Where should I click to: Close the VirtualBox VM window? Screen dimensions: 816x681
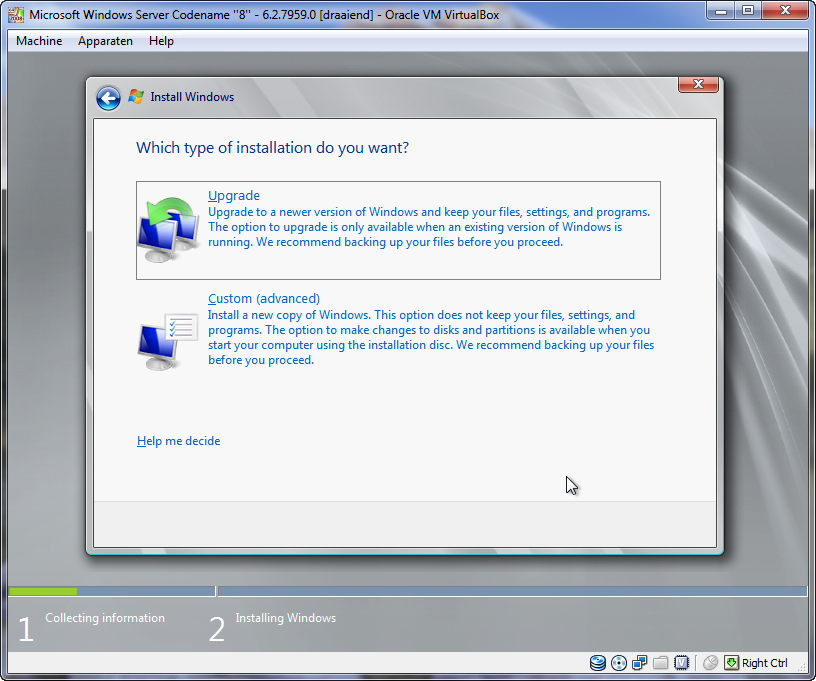pos(785,11)
